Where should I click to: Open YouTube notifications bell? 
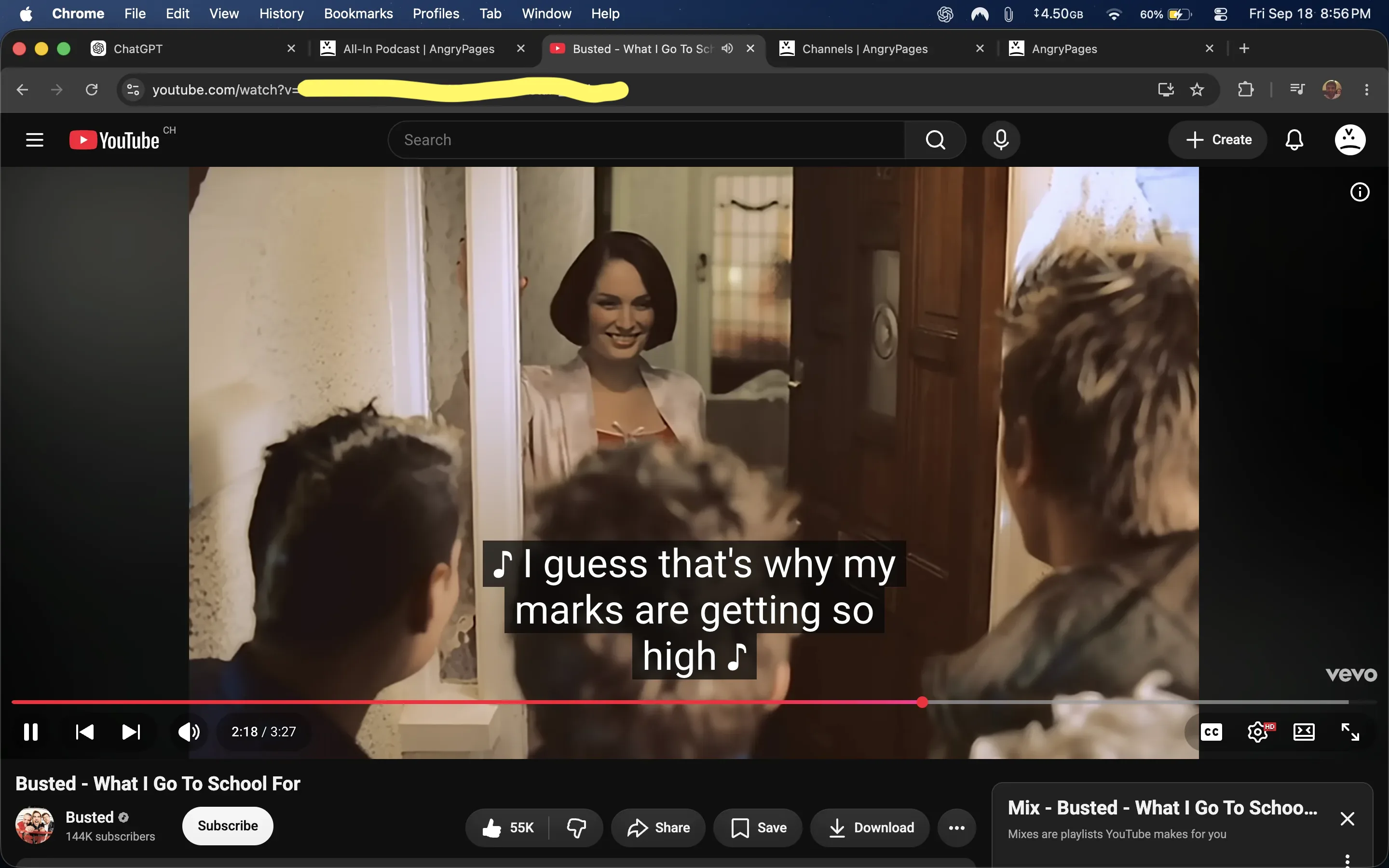click(1294, 139)
